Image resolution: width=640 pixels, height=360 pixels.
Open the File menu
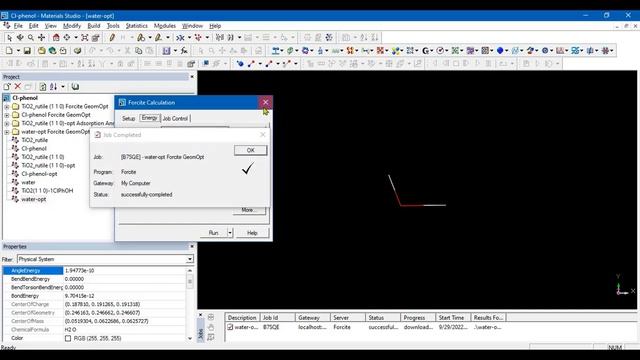18,26
